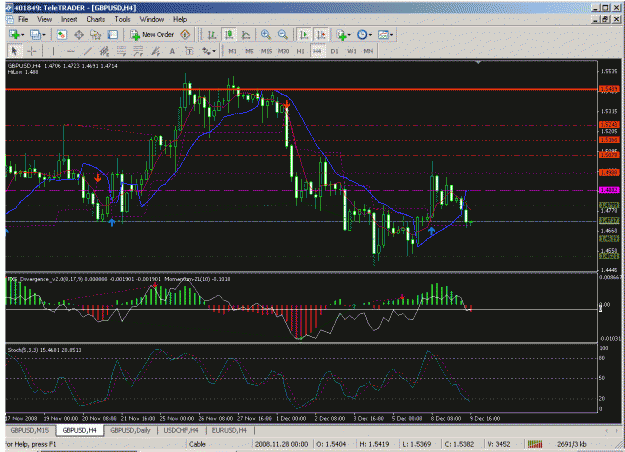Open the Indicators list dropdown
Screen dimensions: 625x452
[x=343, y=35]
